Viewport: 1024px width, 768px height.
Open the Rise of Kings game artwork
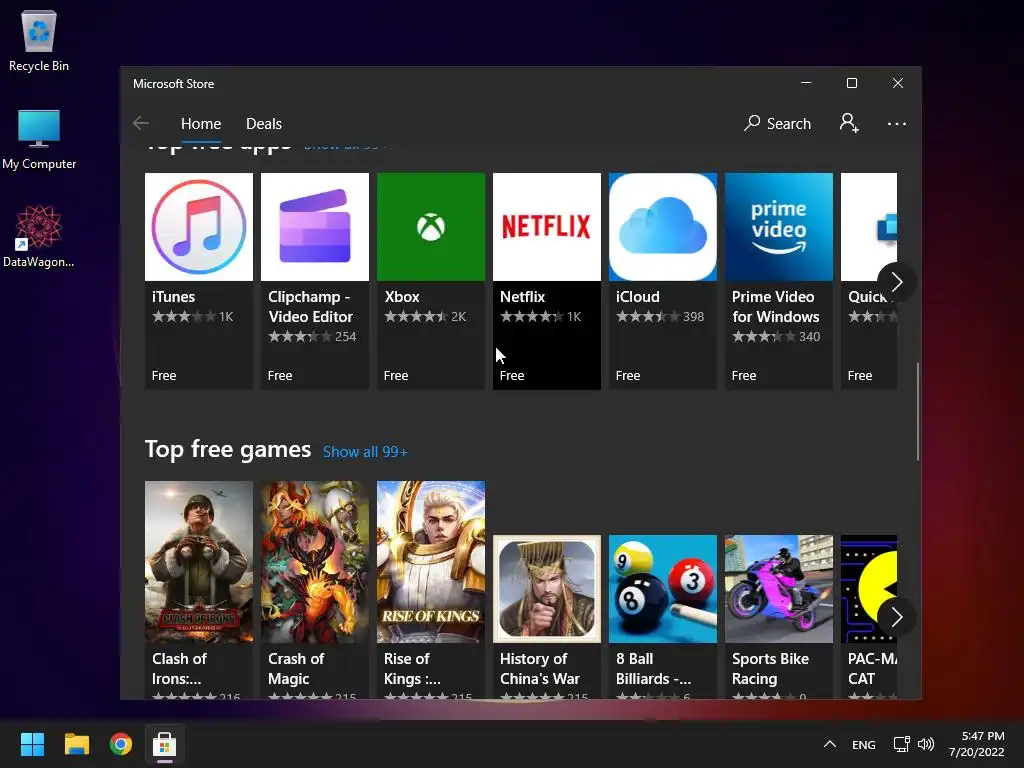[x=431, y=562]
